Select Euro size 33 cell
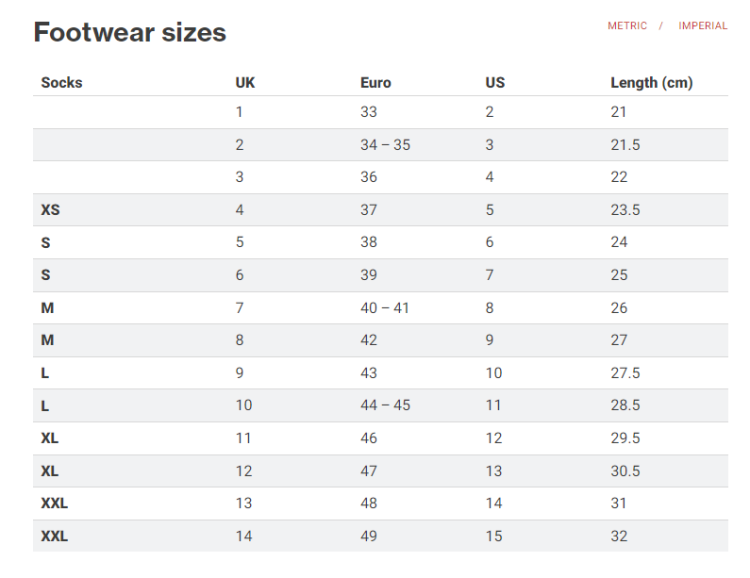 [369, 112]
